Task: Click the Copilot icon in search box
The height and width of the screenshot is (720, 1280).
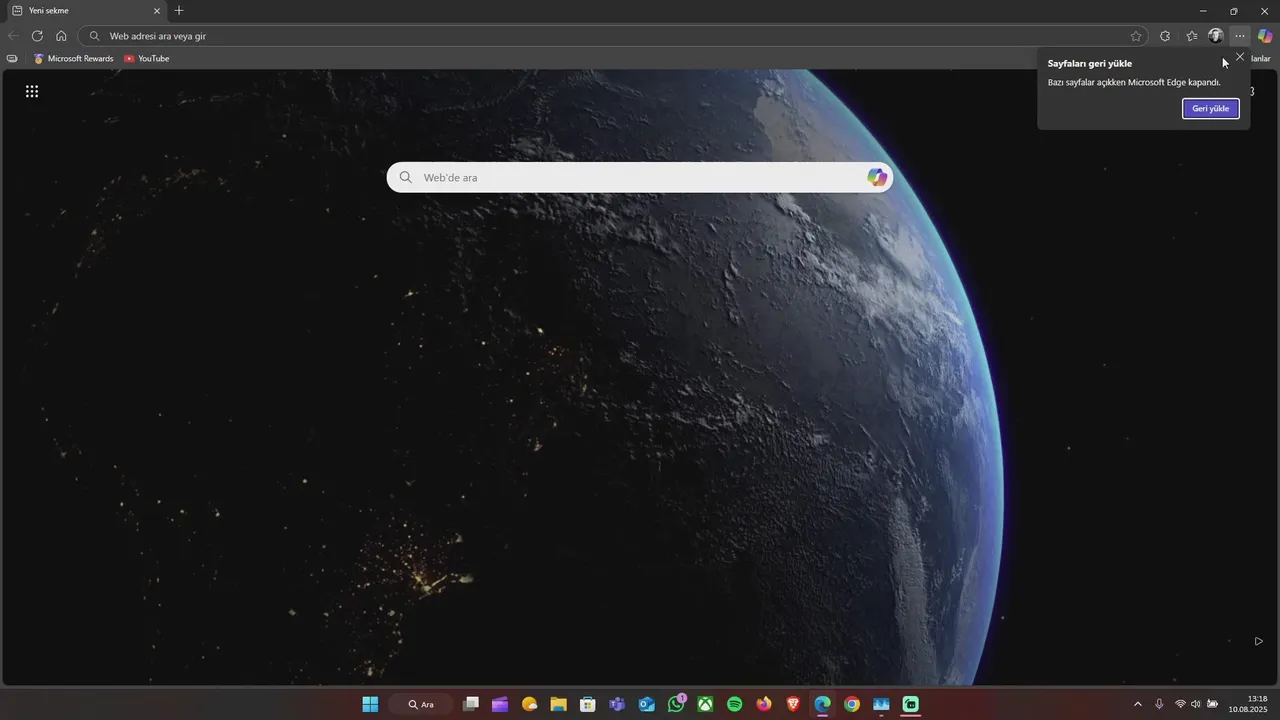Action: pyautogui.click(x=877, y=177)
